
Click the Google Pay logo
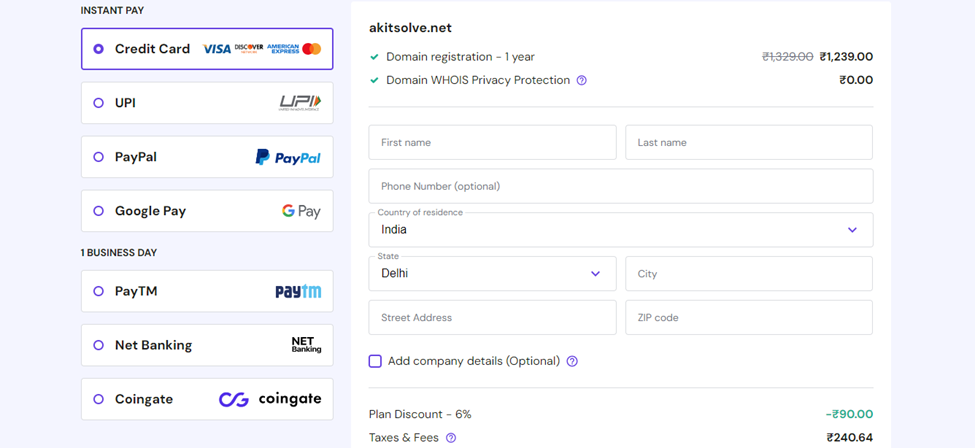point(301,211)
